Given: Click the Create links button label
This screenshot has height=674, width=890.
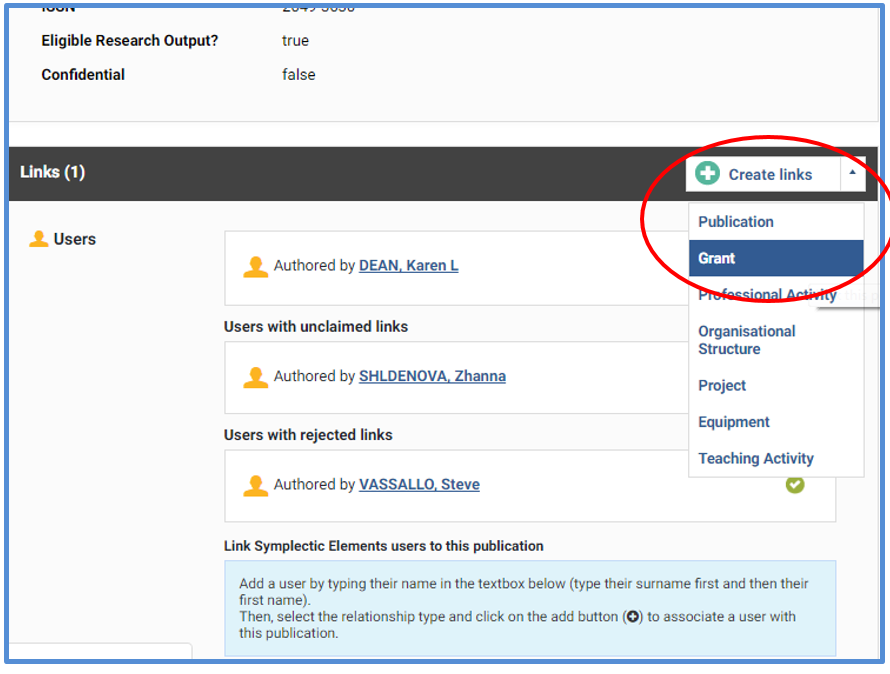Looking at the screenshot, I should coord(770,174).
